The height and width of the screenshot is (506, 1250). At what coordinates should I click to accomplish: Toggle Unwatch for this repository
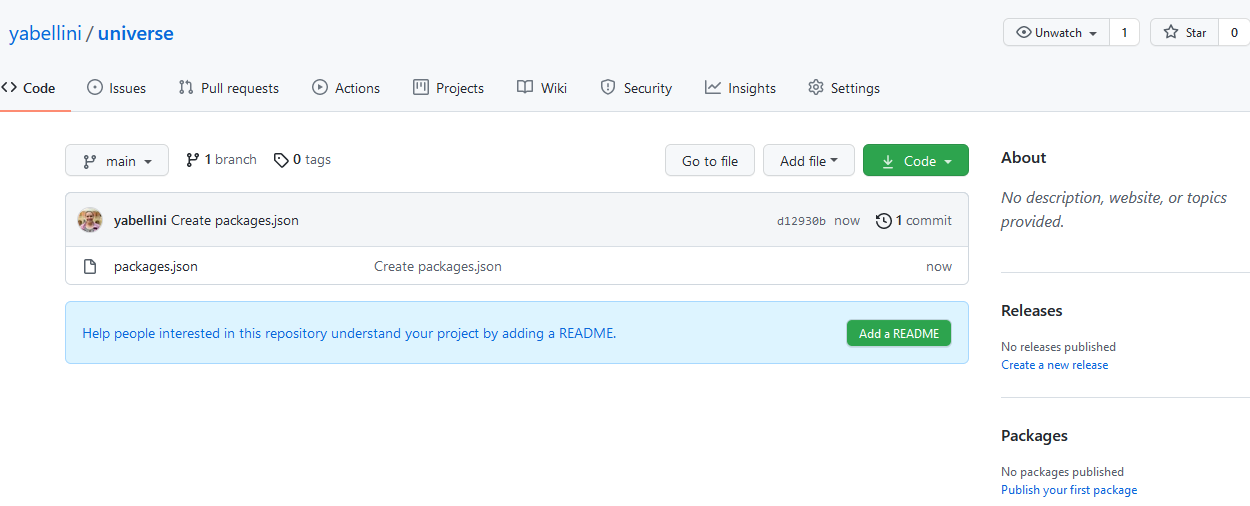pos(1056,32)
